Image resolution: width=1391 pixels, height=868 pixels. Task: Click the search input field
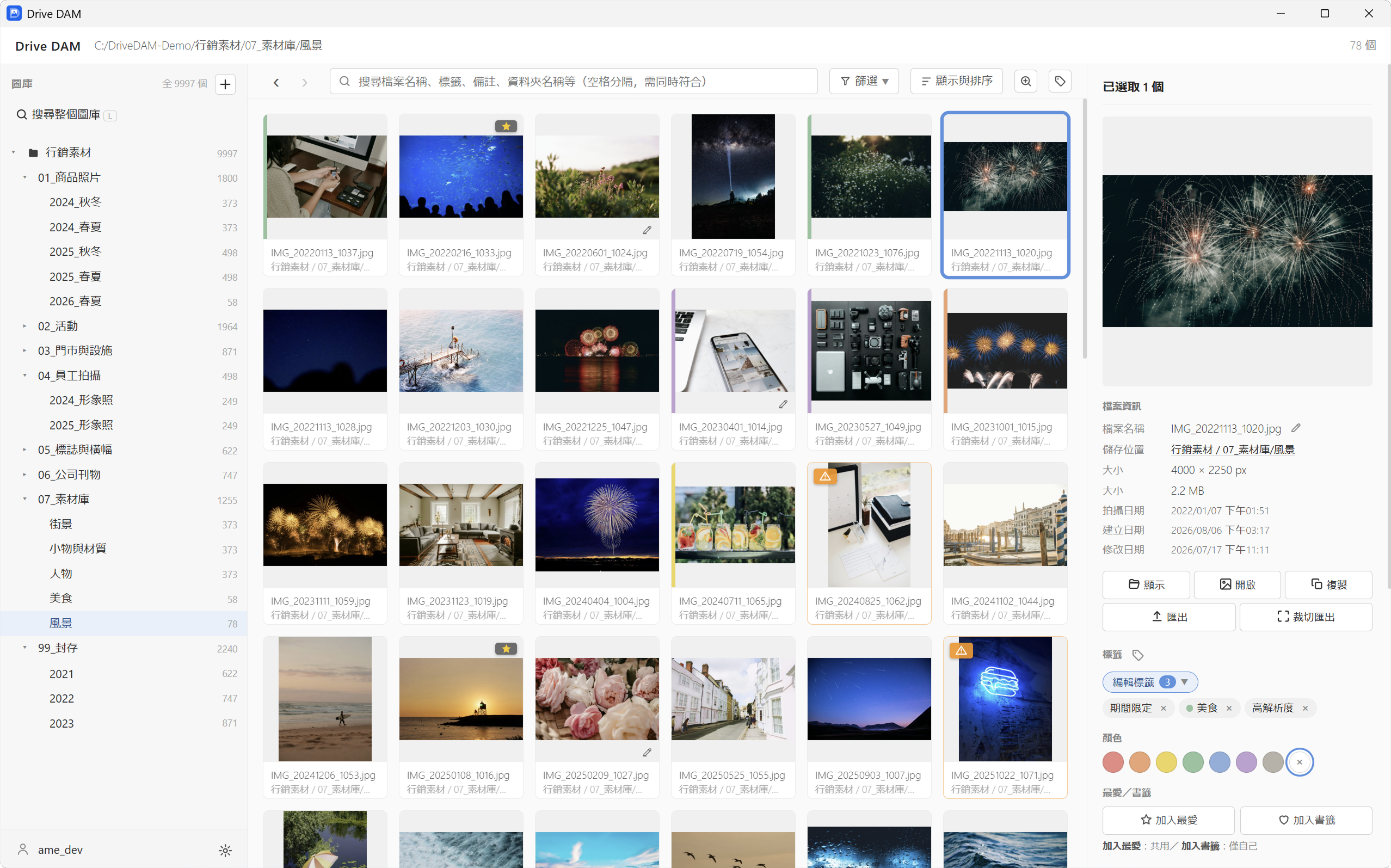point(574,82)
